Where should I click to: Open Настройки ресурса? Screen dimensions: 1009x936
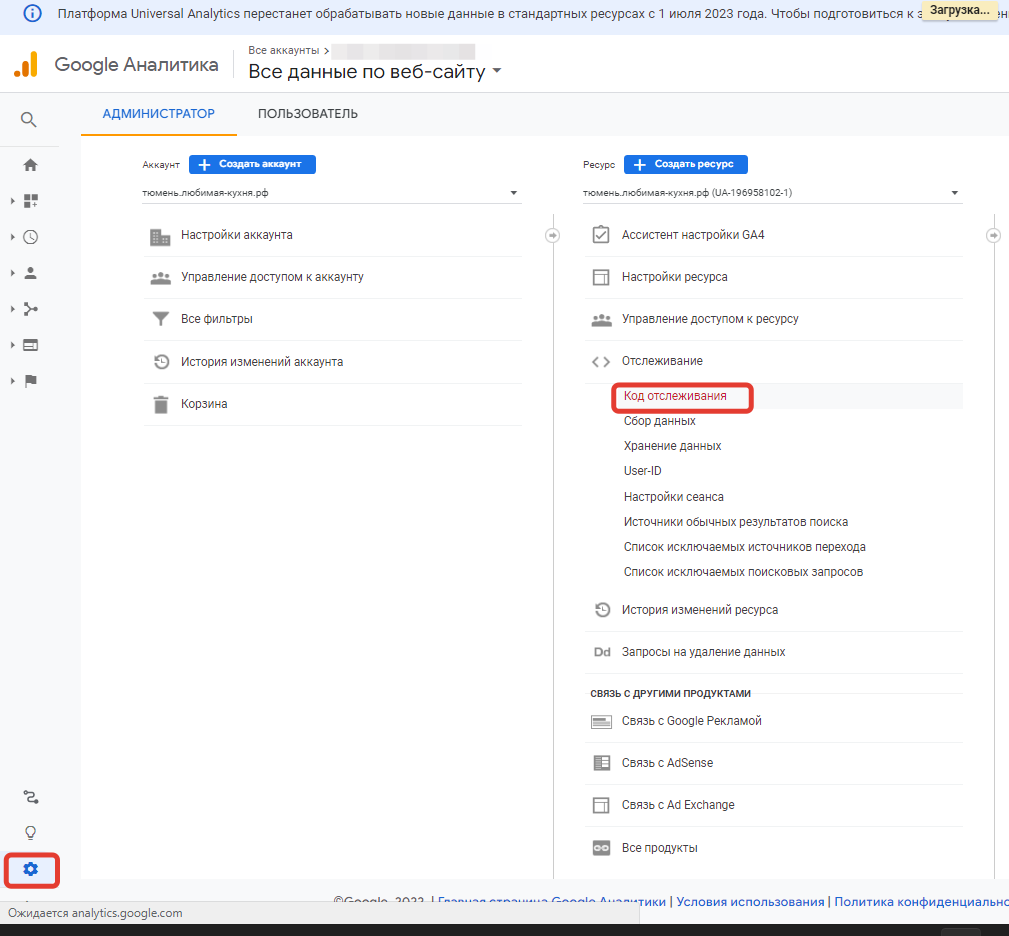pos(674,277)
